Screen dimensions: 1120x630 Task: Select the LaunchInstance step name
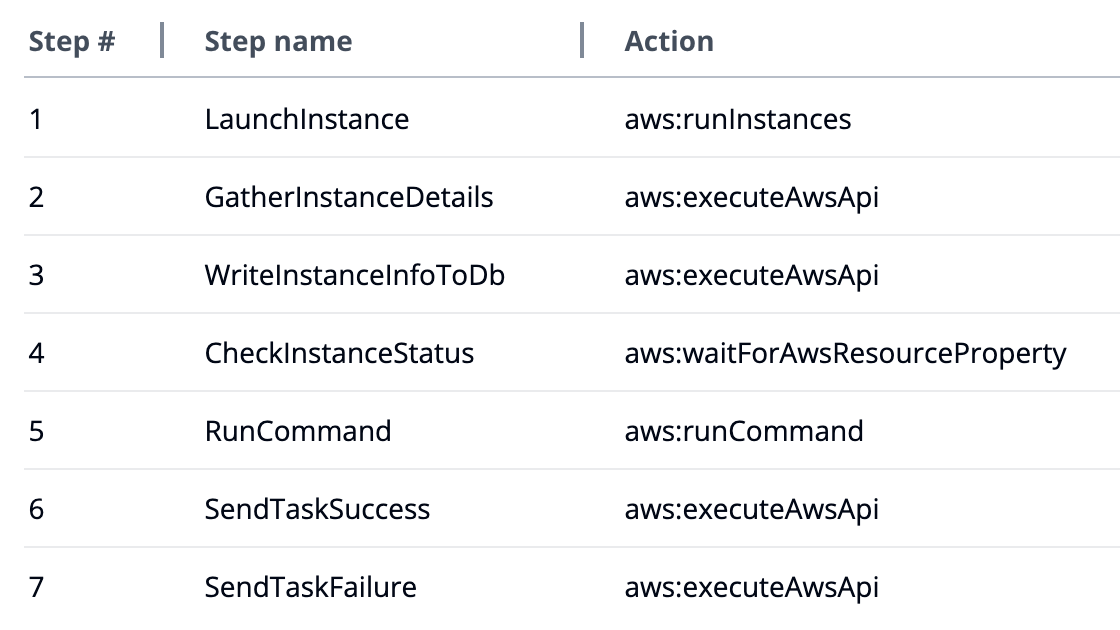pos(307,120)
